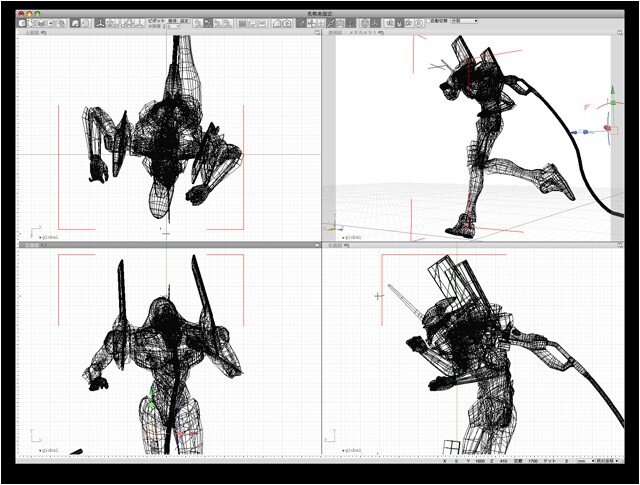Click the Z value 410 in status bar
Screen dimensions: 640x485
(503, 461)
